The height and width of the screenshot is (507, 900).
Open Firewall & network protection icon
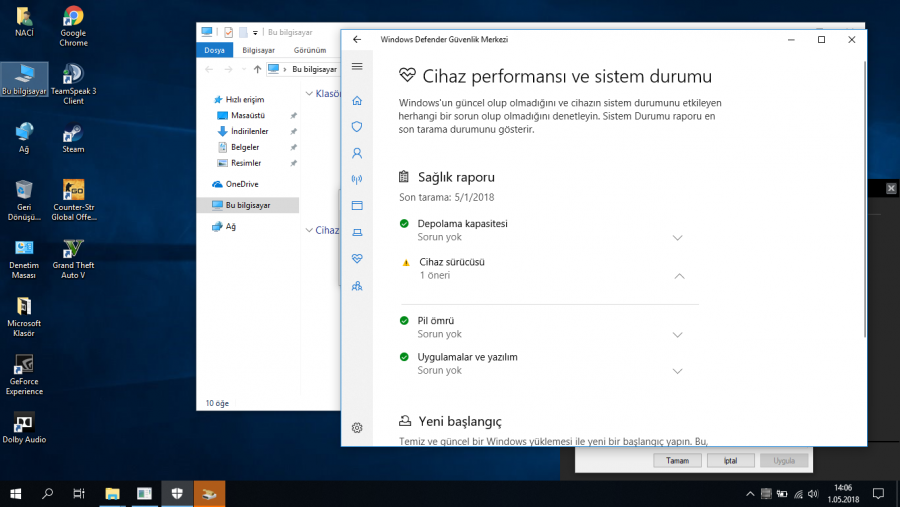pyautogui.click(x=357, y=179)
